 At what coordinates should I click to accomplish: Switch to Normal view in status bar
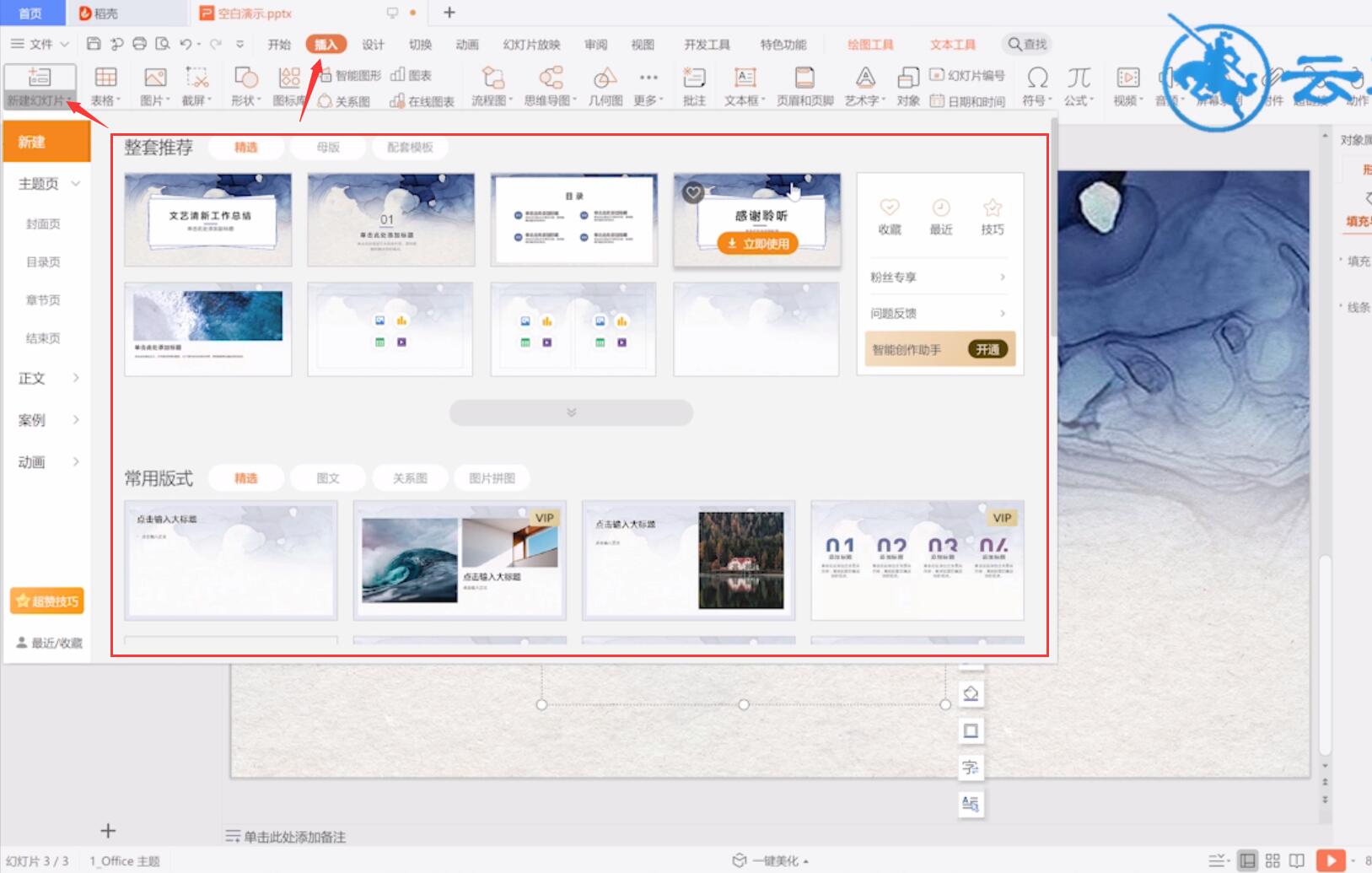point(1248,860)
